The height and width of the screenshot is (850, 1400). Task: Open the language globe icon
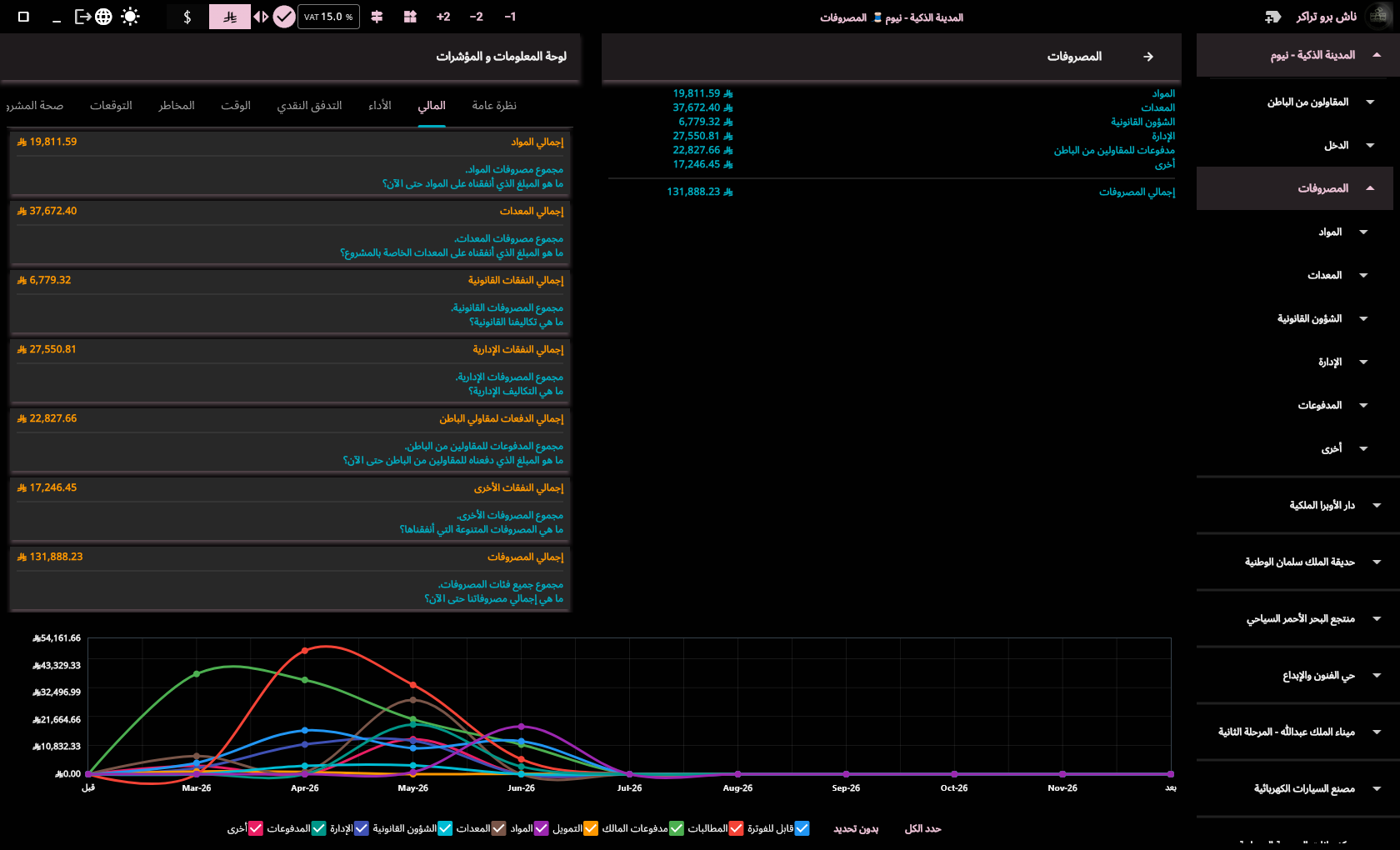pos(103,17)
